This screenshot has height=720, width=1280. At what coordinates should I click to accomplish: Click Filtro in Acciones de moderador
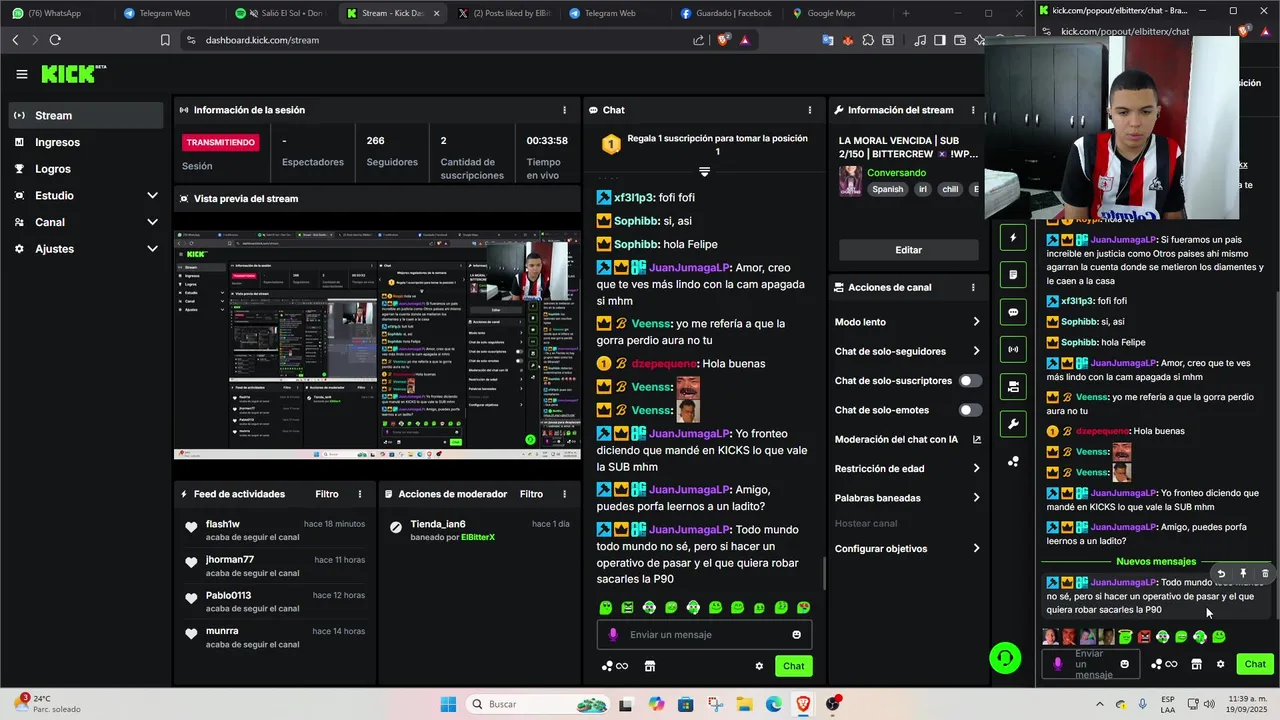click(x=531, y=494)
